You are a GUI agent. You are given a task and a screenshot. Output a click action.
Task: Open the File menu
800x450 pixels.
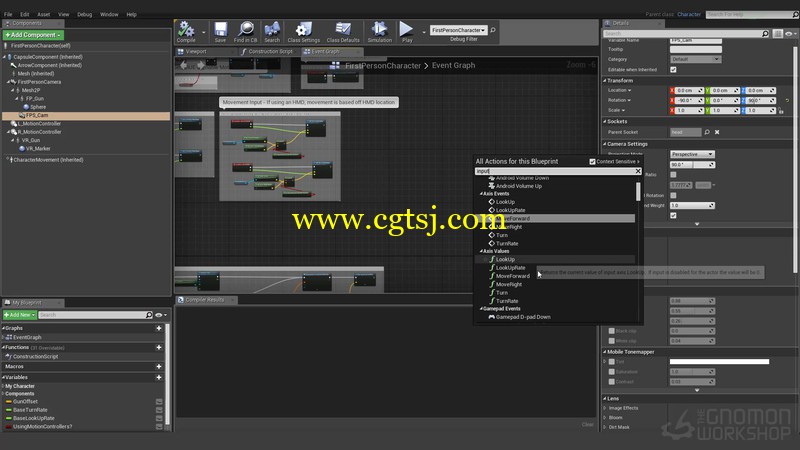[8, 14]
